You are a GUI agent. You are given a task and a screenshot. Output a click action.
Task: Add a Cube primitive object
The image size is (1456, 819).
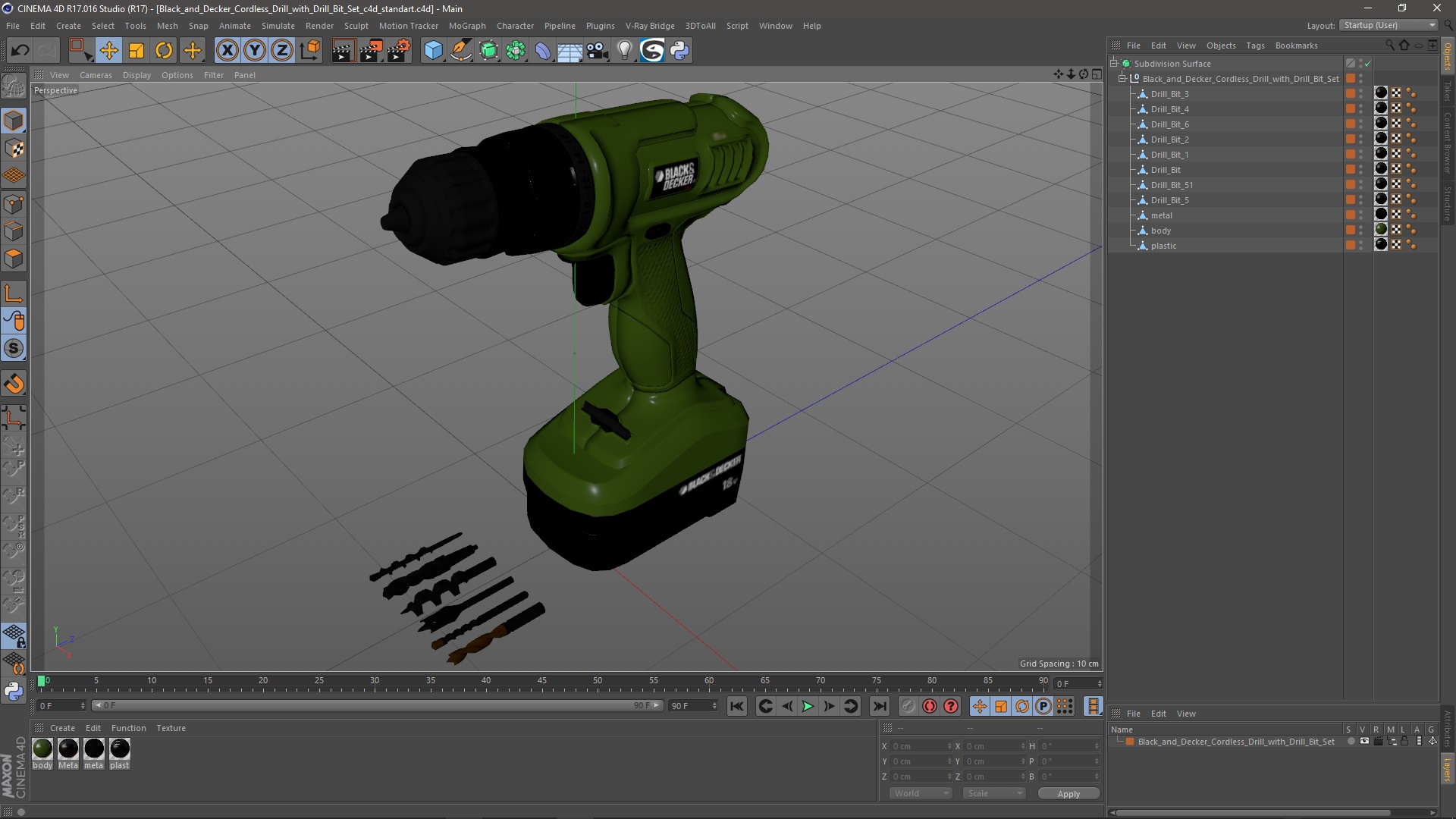coord(433,51)
